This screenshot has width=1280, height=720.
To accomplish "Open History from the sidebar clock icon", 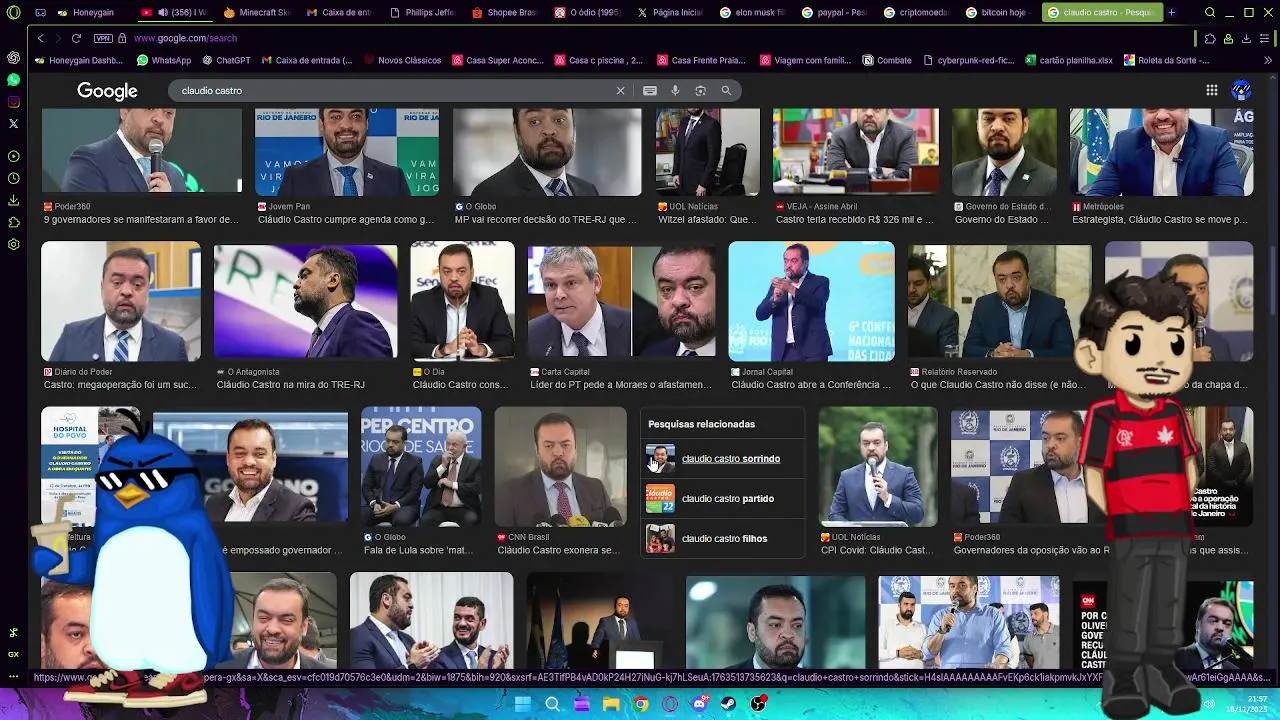I will coord(13,178).
